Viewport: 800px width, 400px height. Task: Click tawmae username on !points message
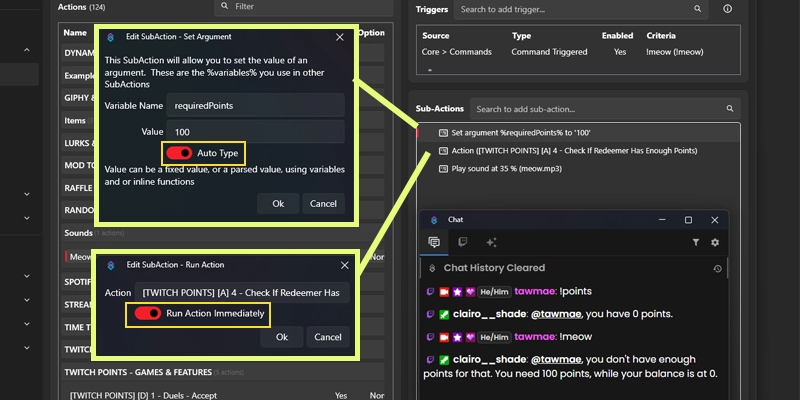tap(535, 292)
